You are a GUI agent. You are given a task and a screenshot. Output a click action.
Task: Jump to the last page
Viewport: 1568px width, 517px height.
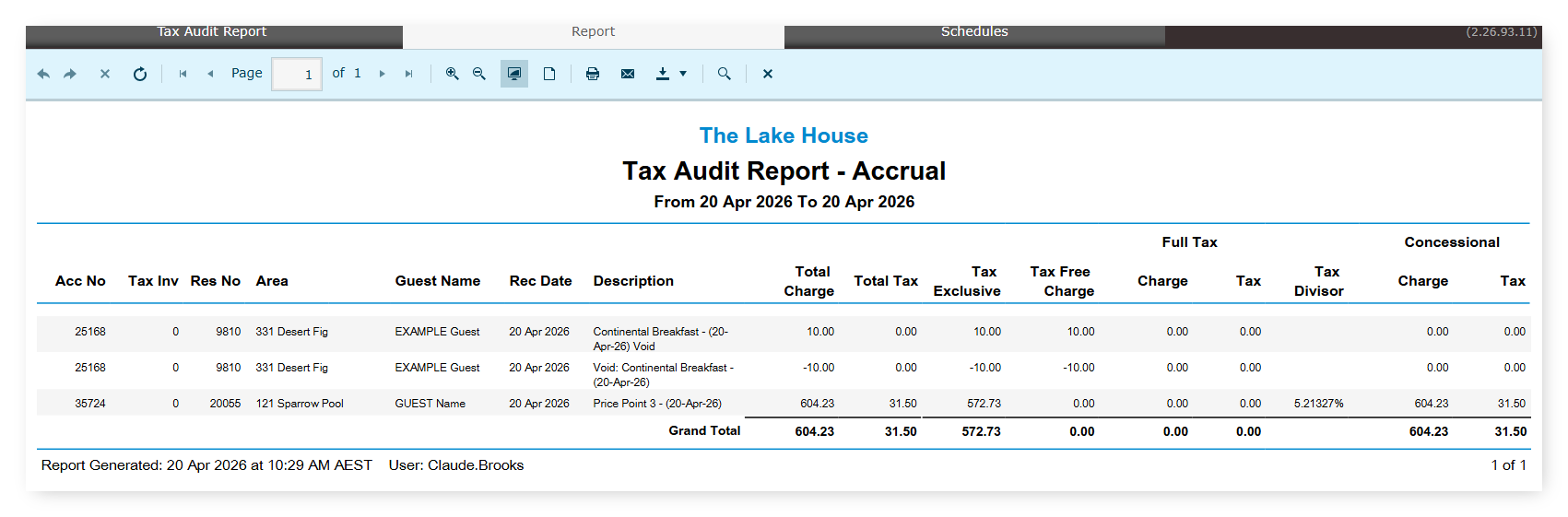tap(408, 74)
